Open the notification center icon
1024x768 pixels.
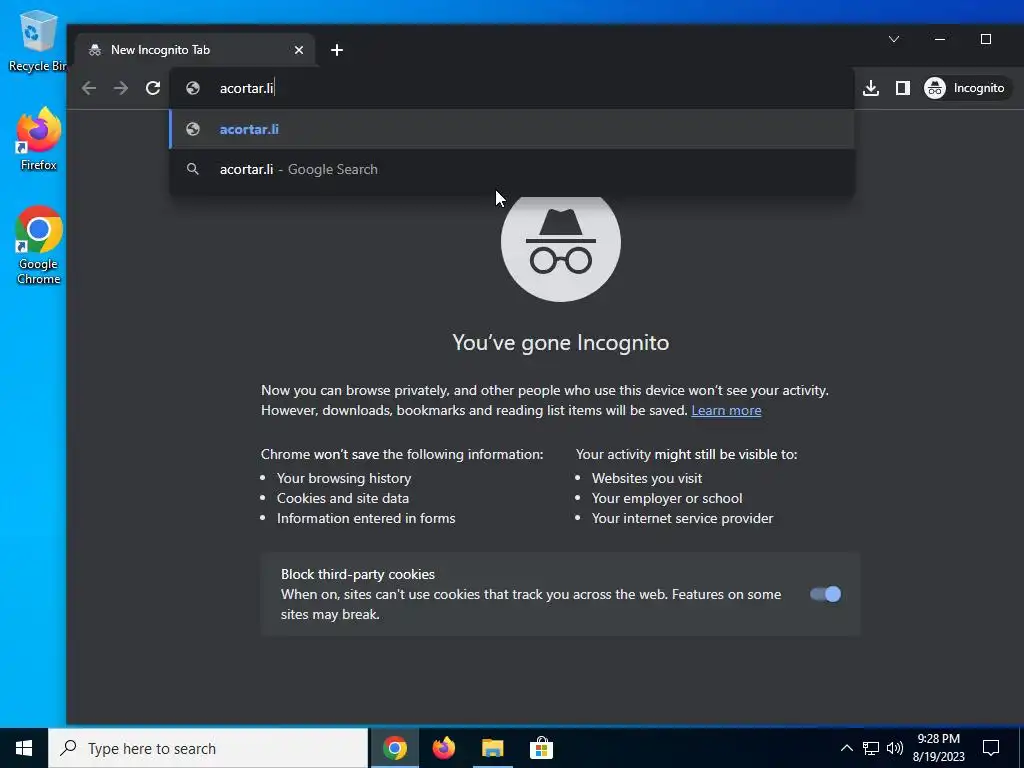pyautogui.click(x=991, y=748)
